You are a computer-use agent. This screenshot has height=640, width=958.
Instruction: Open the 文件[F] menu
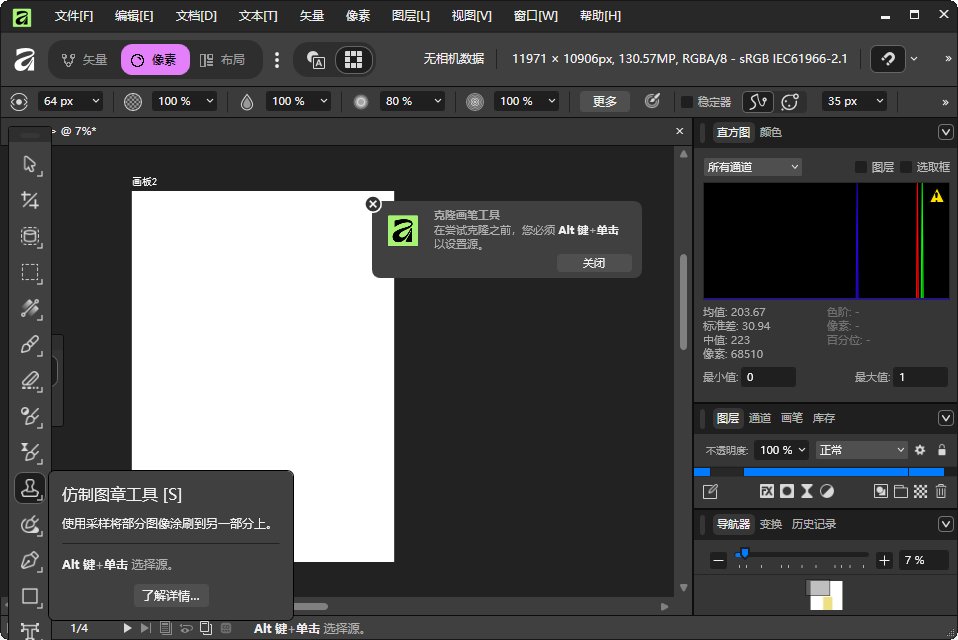click(74, 16)
